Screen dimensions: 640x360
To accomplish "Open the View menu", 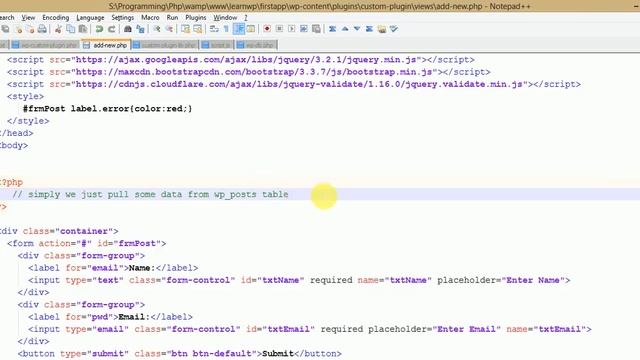I will [28, 18].
